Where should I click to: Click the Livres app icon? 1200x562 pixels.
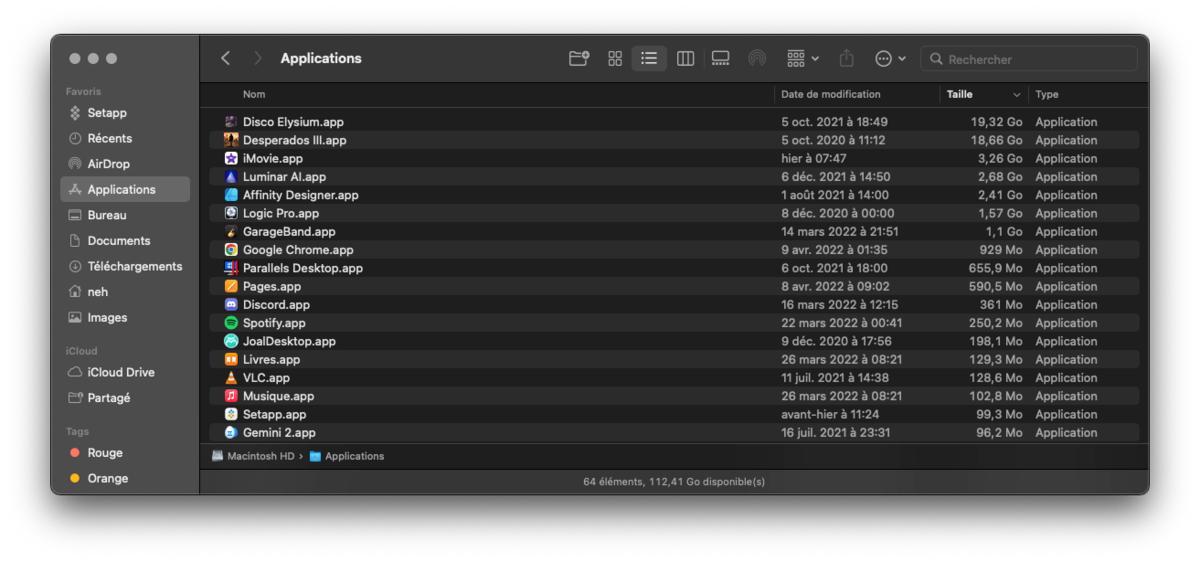pyautogui.click(x=231, y=359)
